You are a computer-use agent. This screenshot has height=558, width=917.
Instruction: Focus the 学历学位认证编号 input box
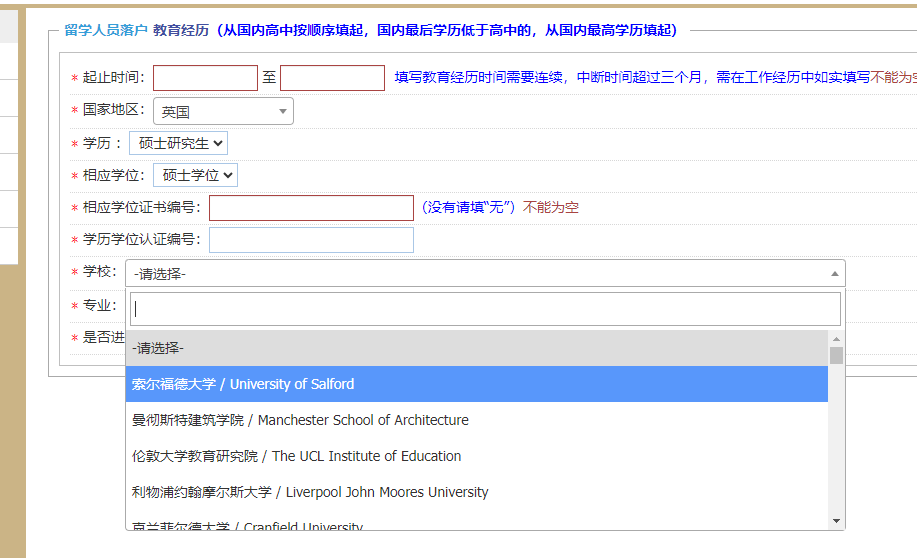[311, 240]
